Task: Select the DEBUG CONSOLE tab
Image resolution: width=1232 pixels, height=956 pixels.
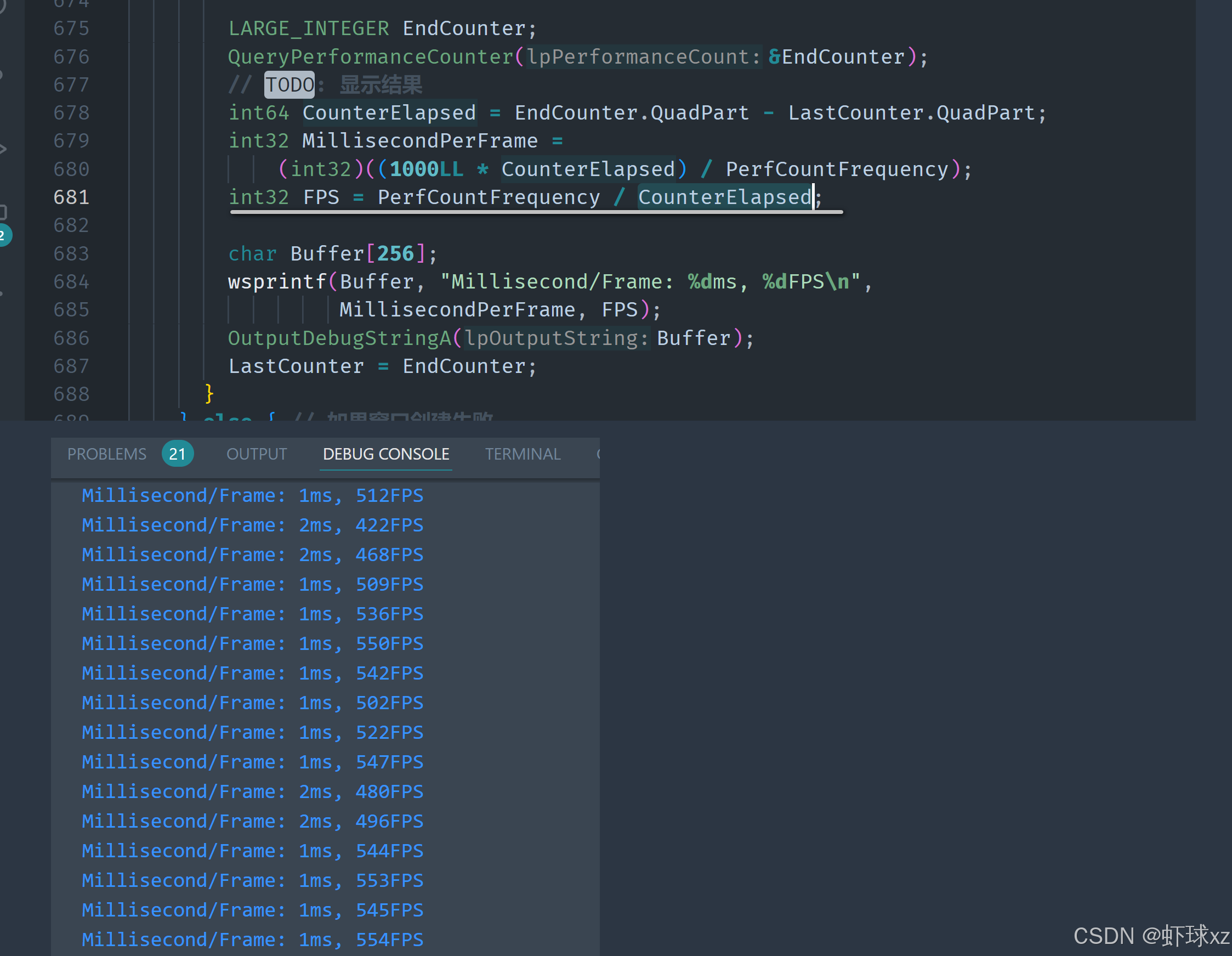Action: point(386,454)
